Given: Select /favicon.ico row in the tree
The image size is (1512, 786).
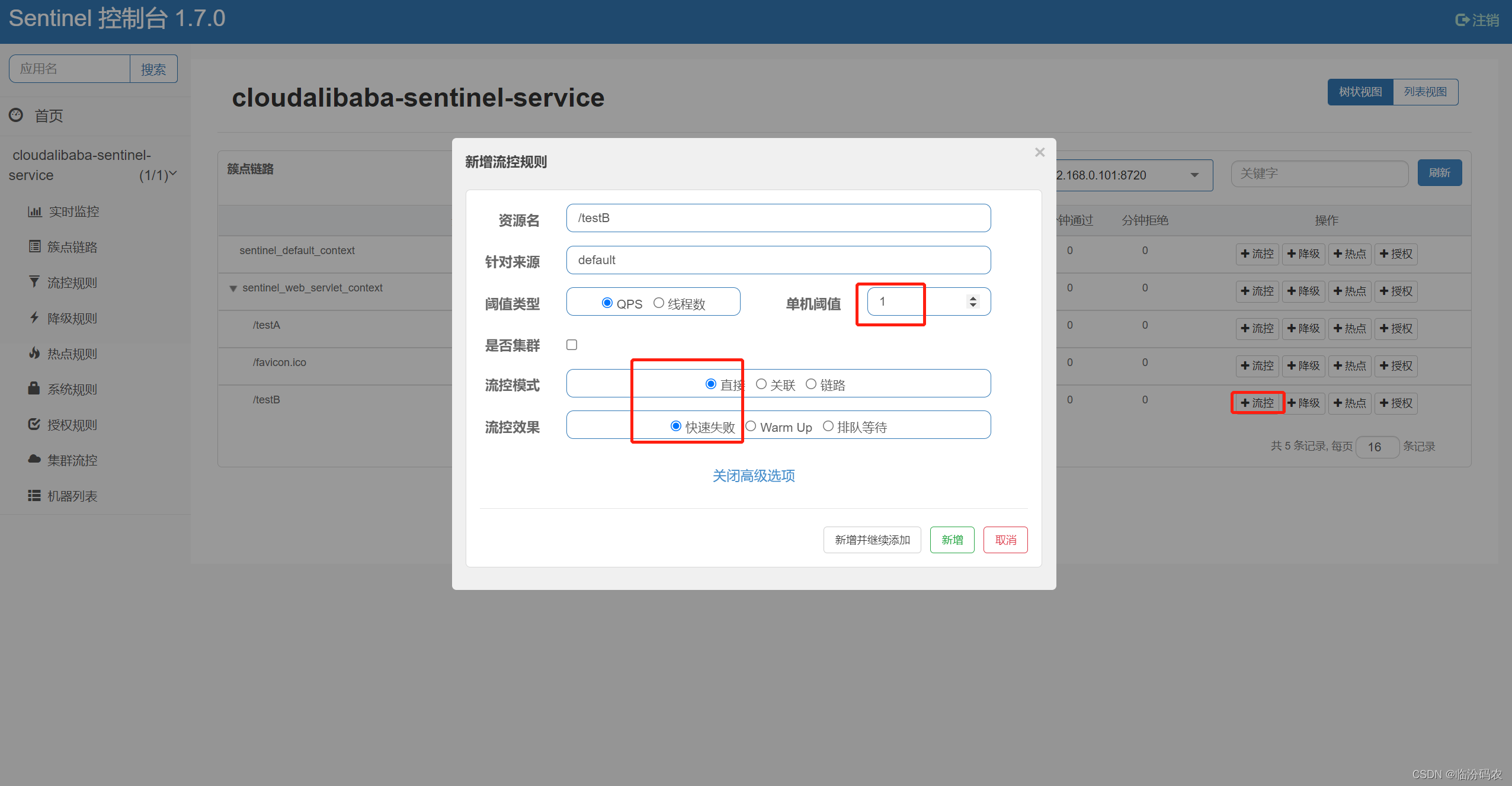Looking at the screenshot, I should [x=280, y=362].
